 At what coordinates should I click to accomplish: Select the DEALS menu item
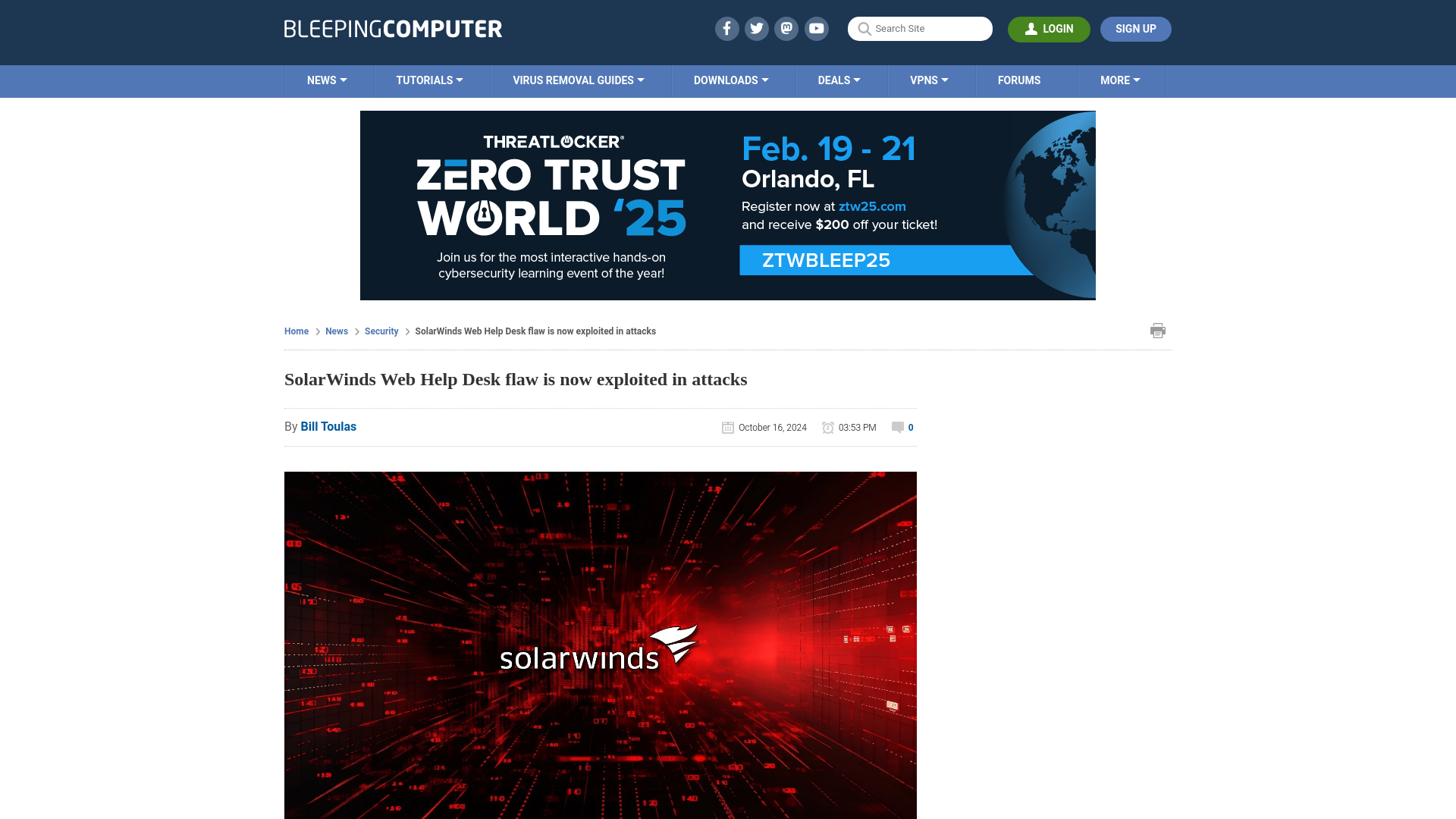(838, 80)
